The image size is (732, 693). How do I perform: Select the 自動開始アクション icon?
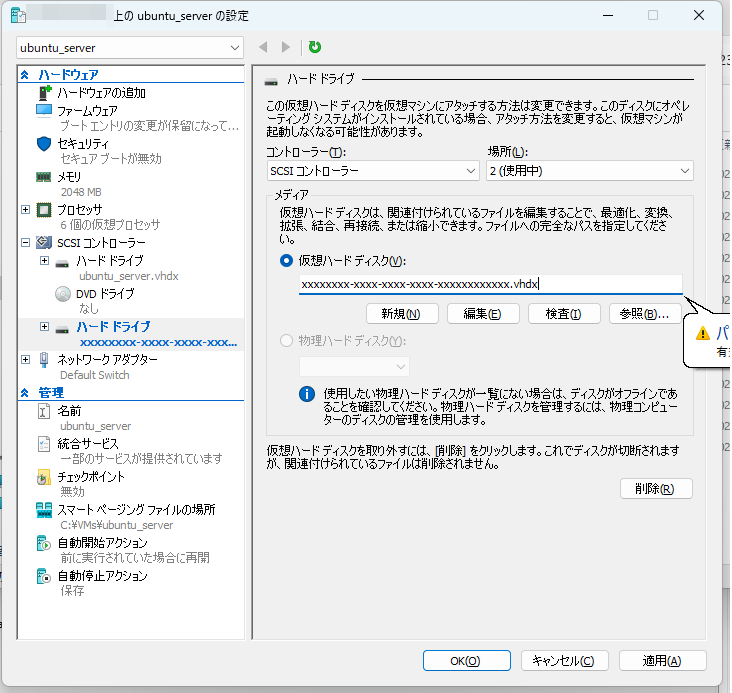click(x=44, y=543)
